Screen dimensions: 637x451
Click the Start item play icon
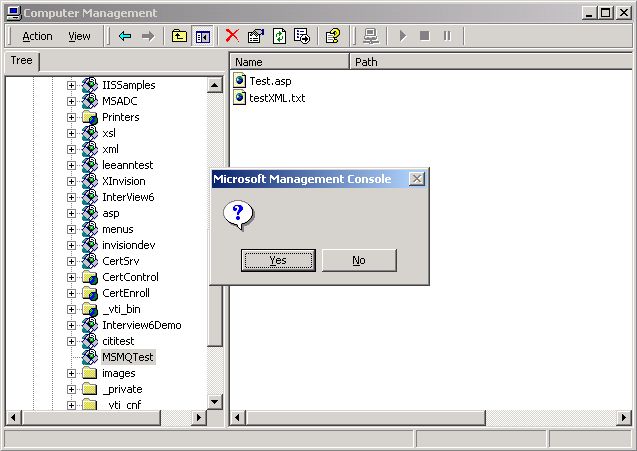coord(402,36)
